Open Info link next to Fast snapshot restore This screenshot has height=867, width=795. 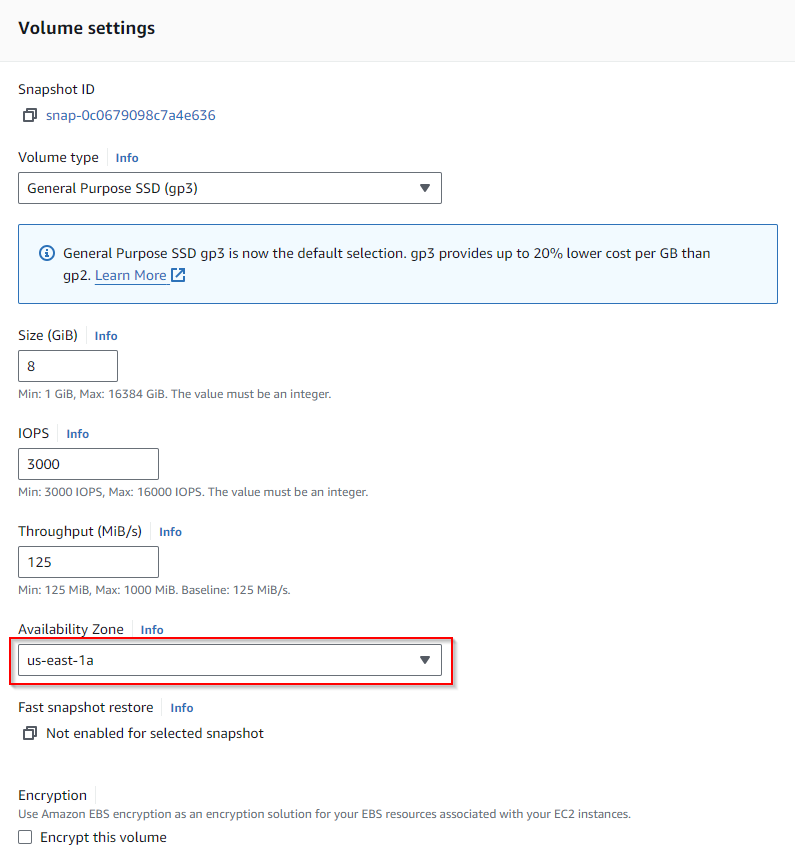[x=182, y=708]
